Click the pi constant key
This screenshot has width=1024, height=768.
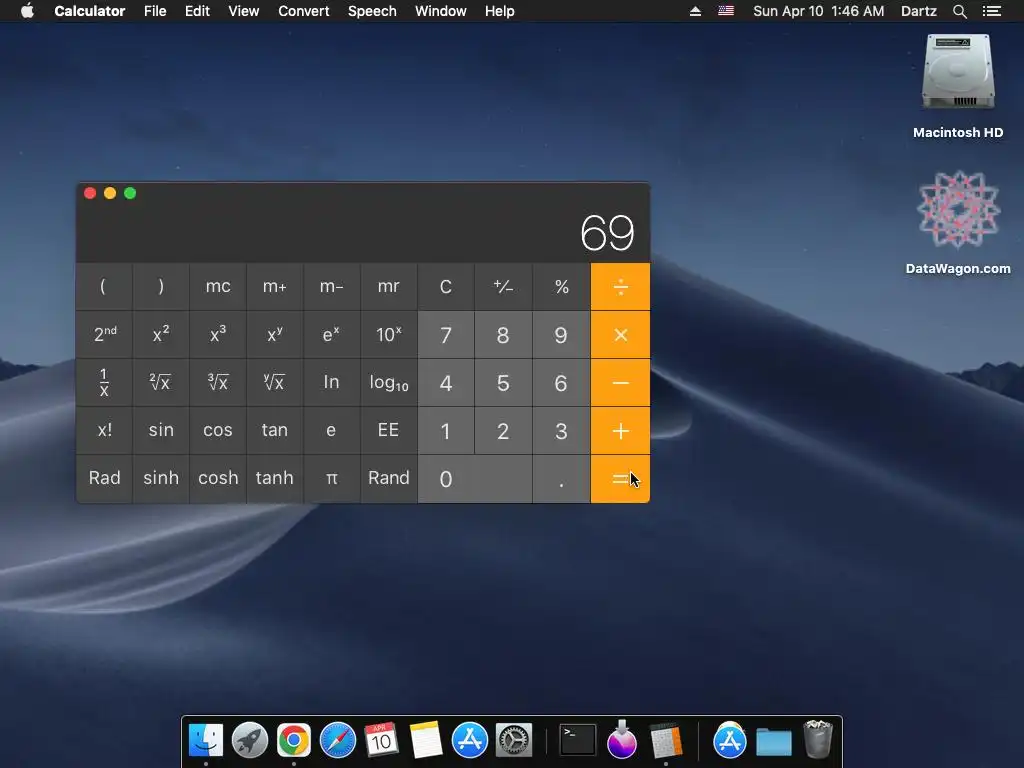pyautogui.click(x=332, y=479)
